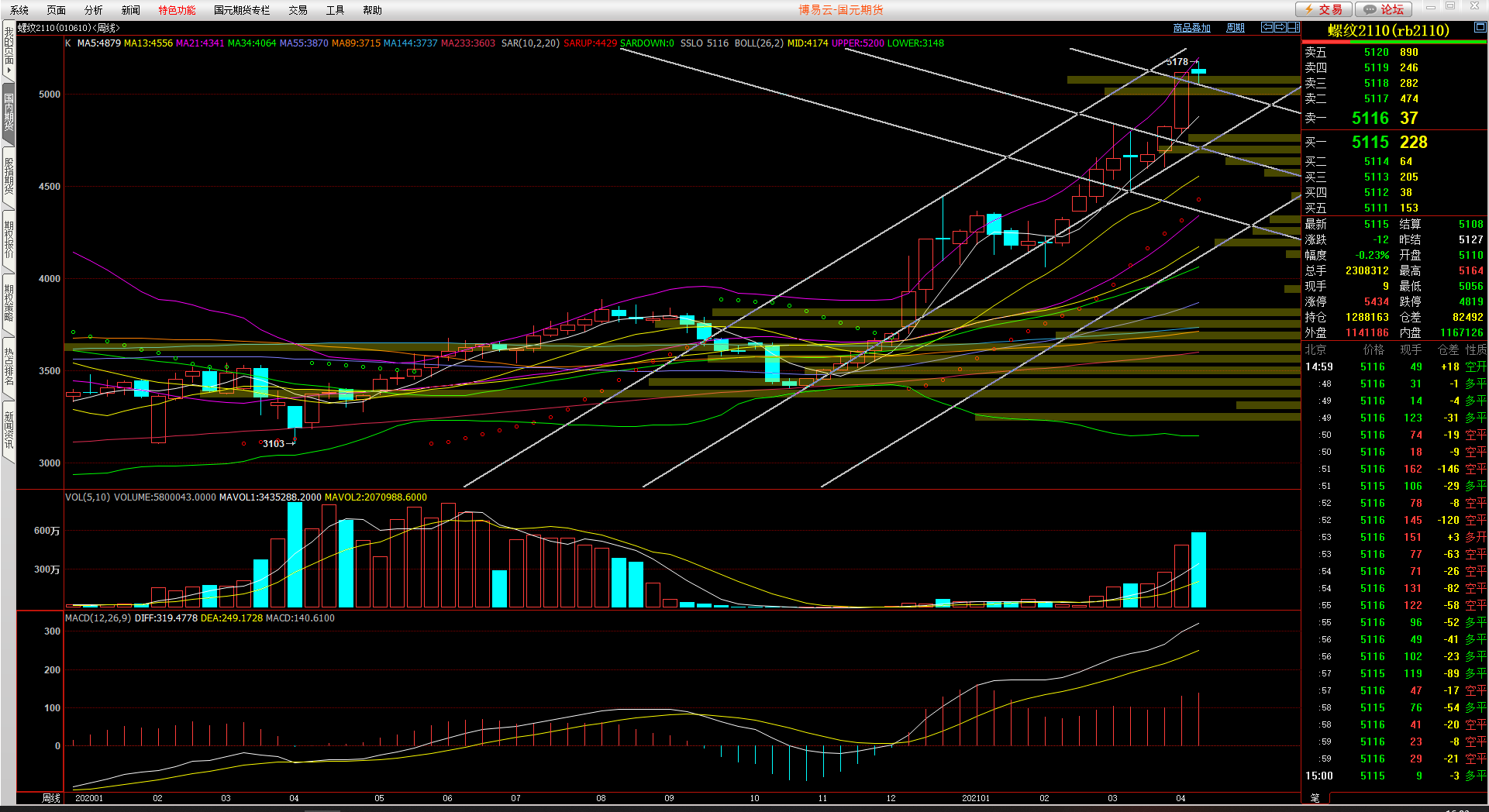The height and width of the screenshot is (812, 1489).
Task: Open the 热点排名 sidebar tab
Action: 9,366
